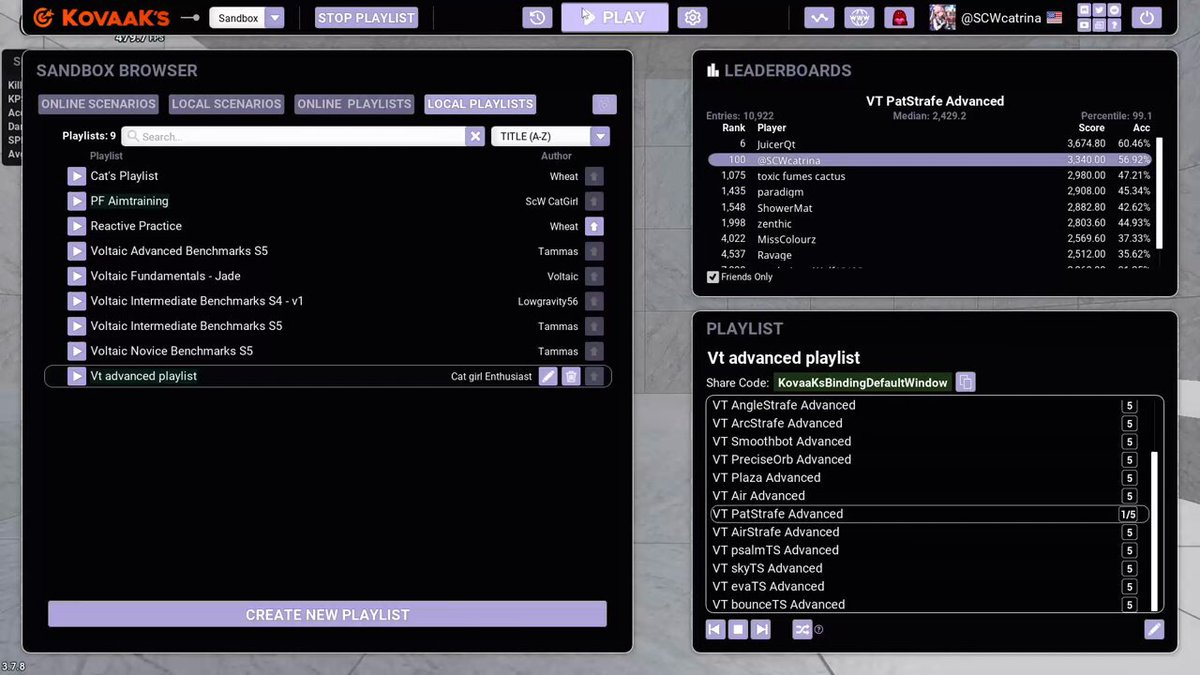The height and width of the screenshot is (675, 1200).
Task: Copy the playlist share code
Action: [965, 382]
